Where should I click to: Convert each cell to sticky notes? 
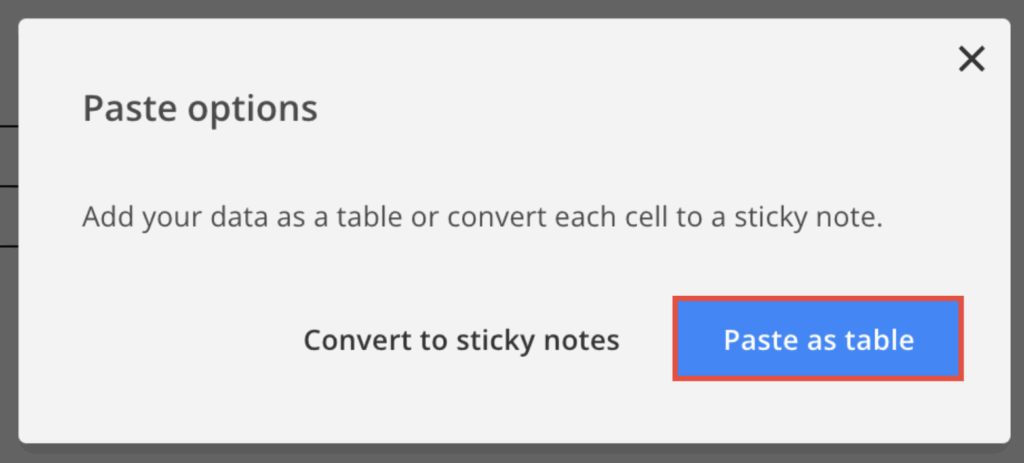point(461,340)
